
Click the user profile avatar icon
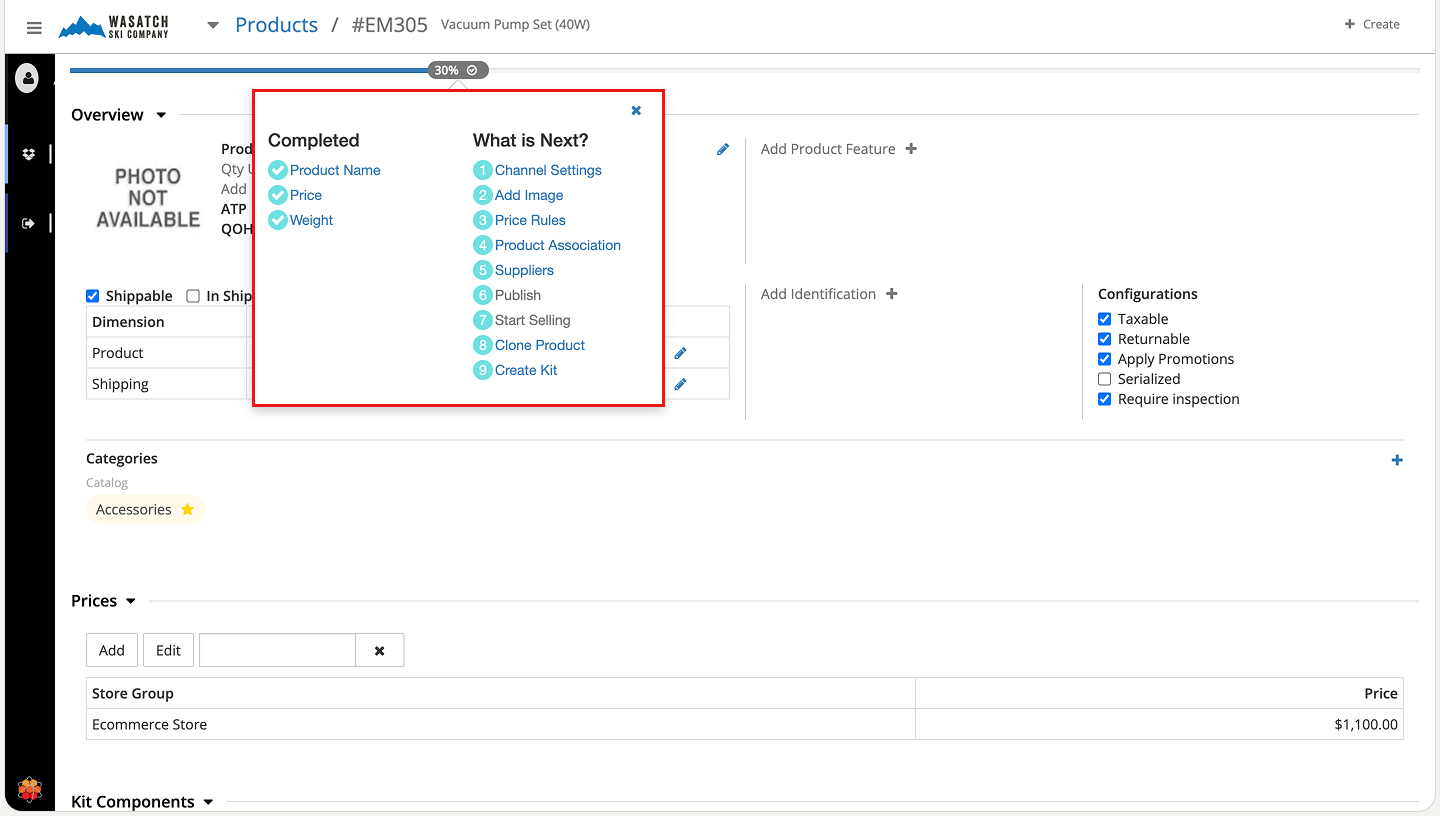(x=27, y=77)
